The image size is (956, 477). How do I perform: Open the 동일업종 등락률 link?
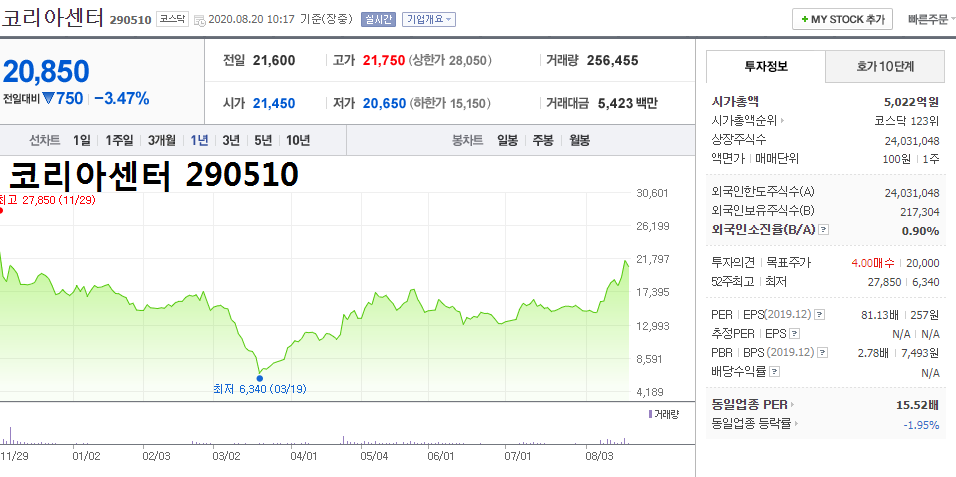point(752,423)
